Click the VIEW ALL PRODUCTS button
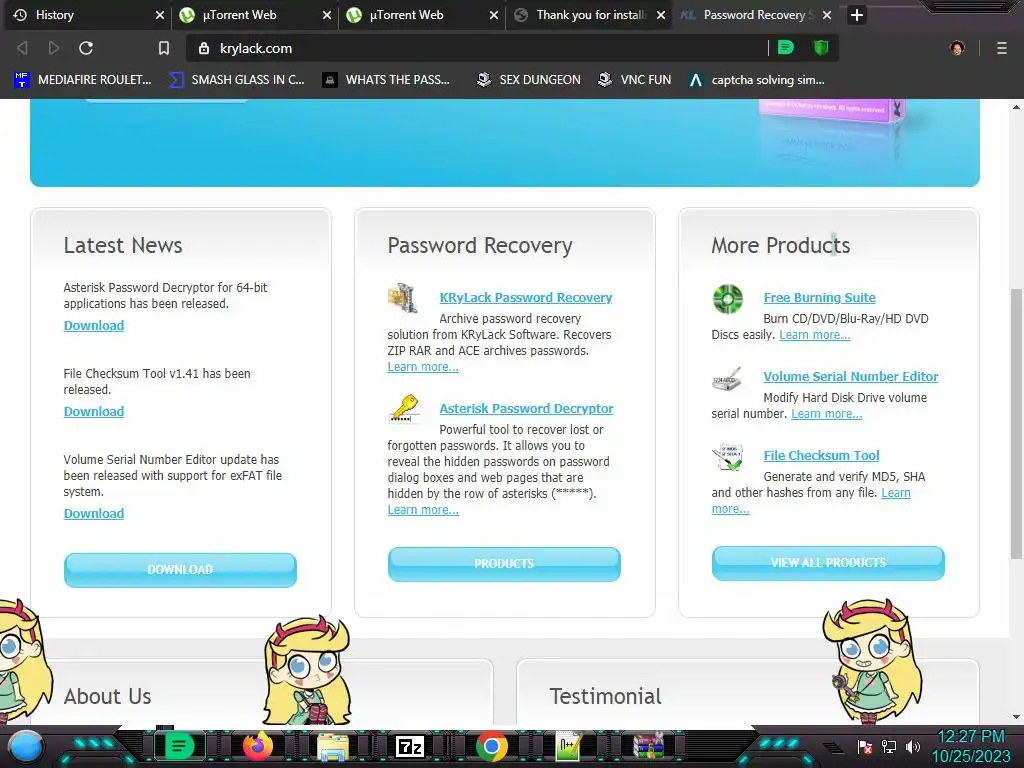 [828, 563]
